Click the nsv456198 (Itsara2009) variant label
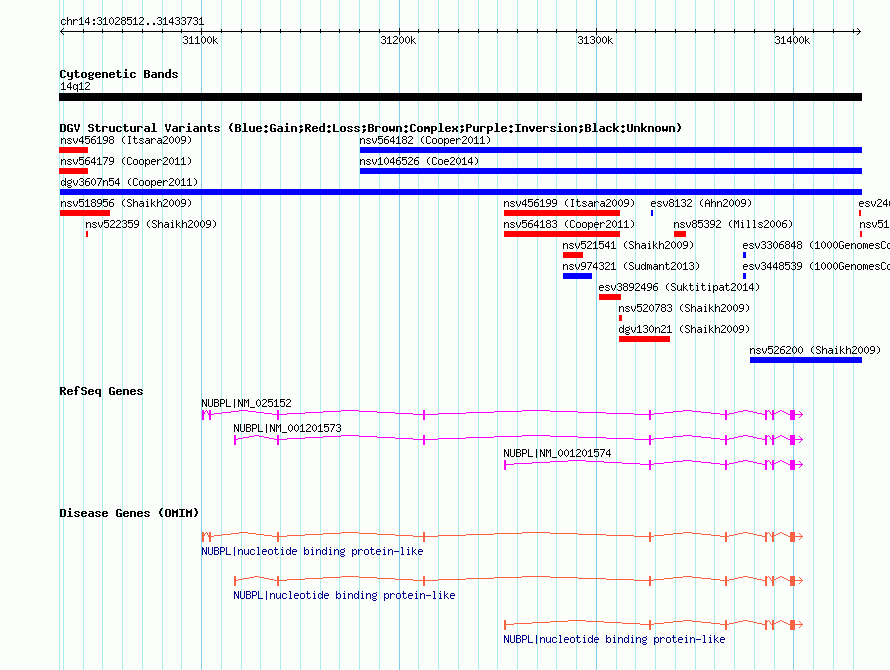890x670 pixels. coord(126,140)
